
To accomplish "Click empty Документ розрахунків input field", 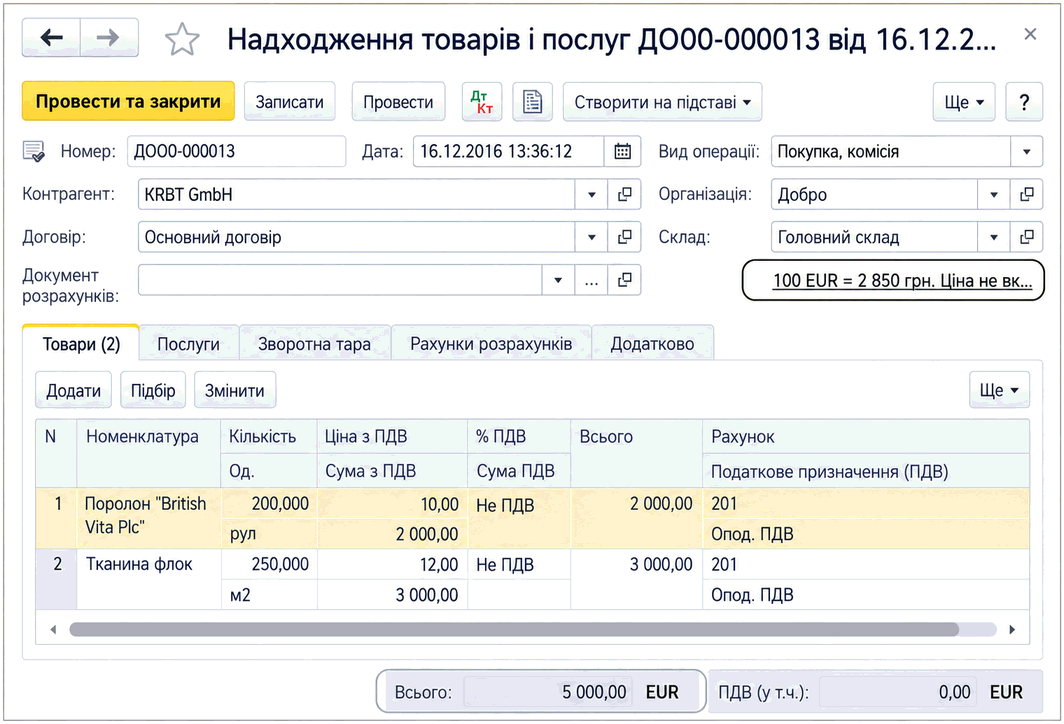I will (x=340, y=280).
